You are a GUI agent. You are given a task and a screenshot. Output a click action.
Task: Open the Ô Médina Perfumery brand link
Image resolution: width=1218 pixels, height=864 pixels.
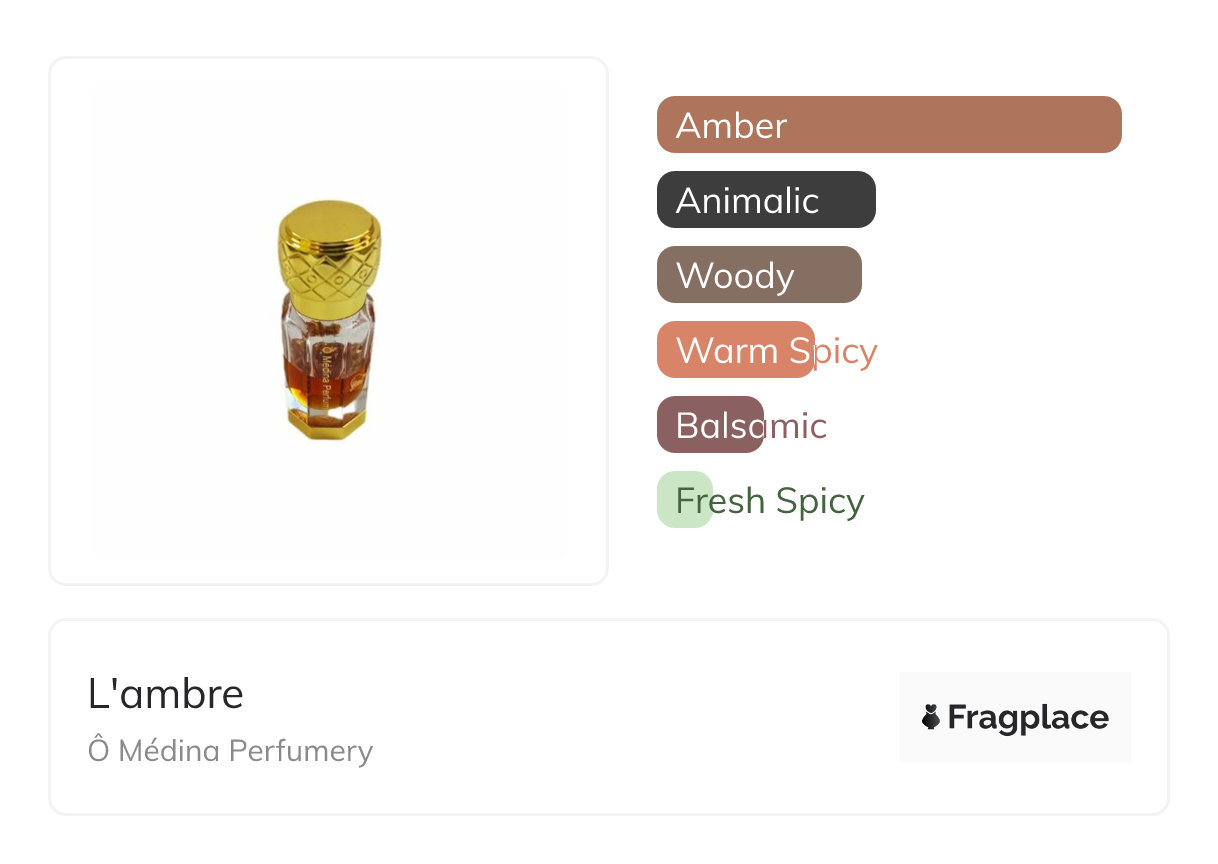click(x=230, y=750)
